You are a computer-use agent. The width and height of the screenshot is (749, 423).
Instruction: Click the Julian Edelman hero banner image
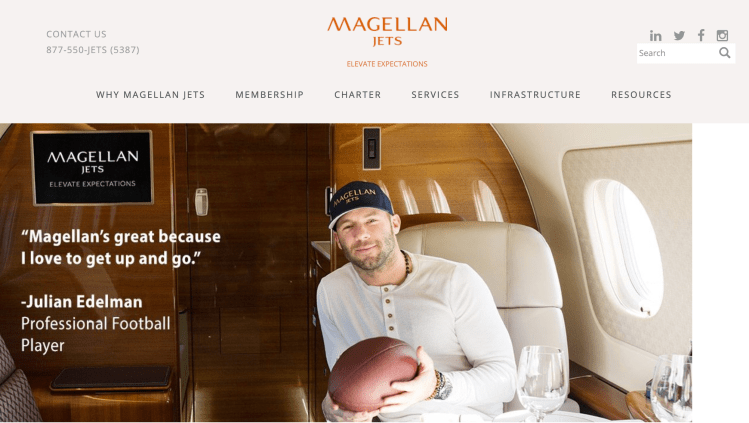pyautogui.click(x=346, y=273)
